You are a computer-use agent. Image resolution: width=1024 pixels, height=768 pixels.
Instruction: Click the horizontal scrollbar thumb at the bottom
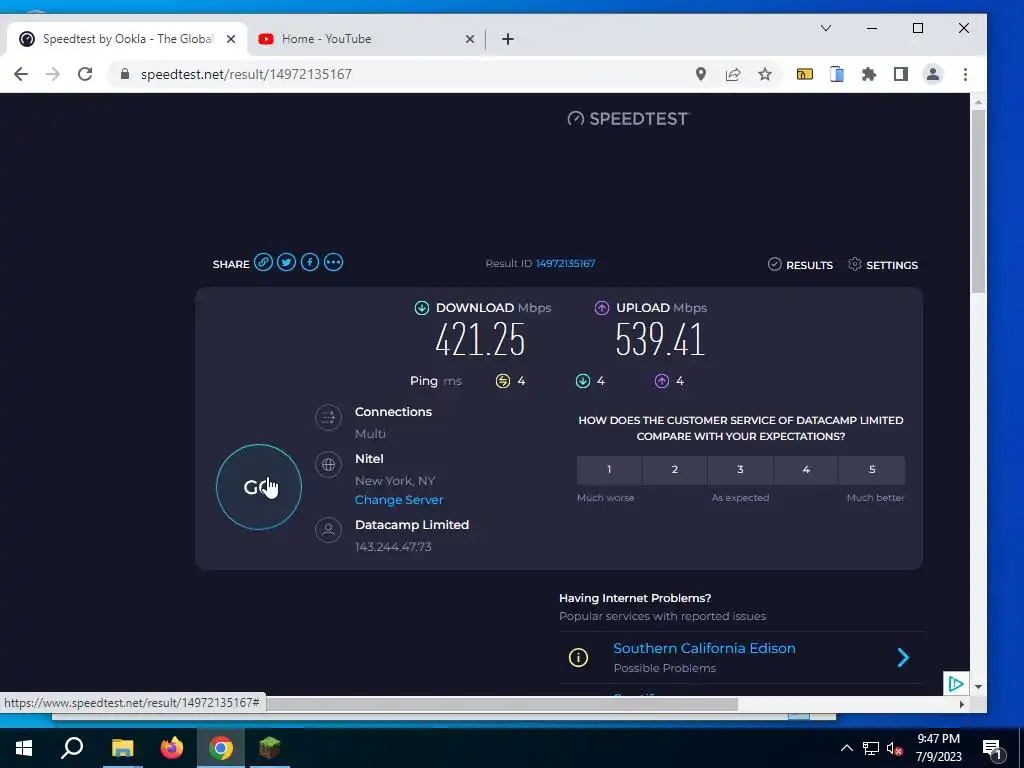502,703
